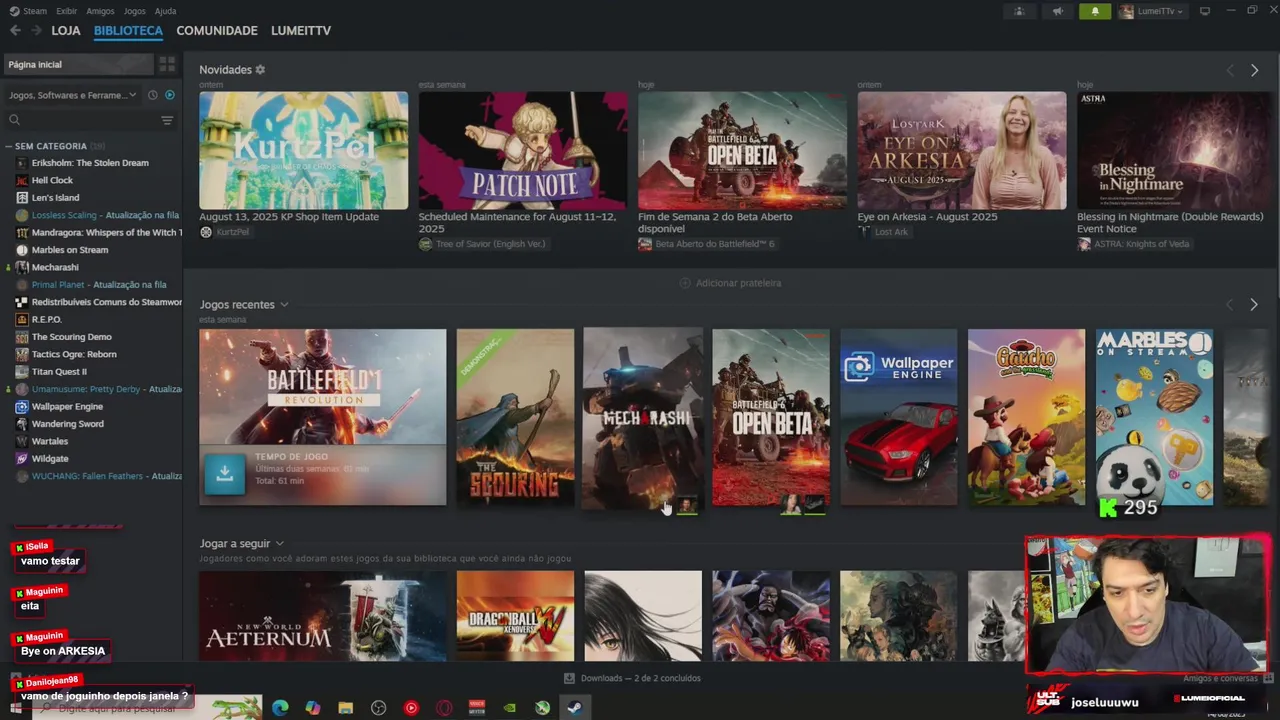This screenshot has height=720, width=1280.
Task: Open the Mecharashi recent game cover
Action: tap(643, 417)
